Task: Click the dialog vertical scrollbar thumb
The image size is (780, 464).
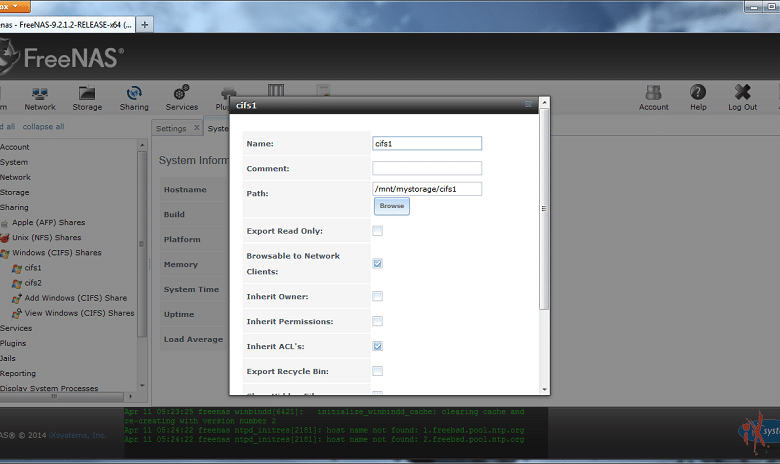Action: 544,209
